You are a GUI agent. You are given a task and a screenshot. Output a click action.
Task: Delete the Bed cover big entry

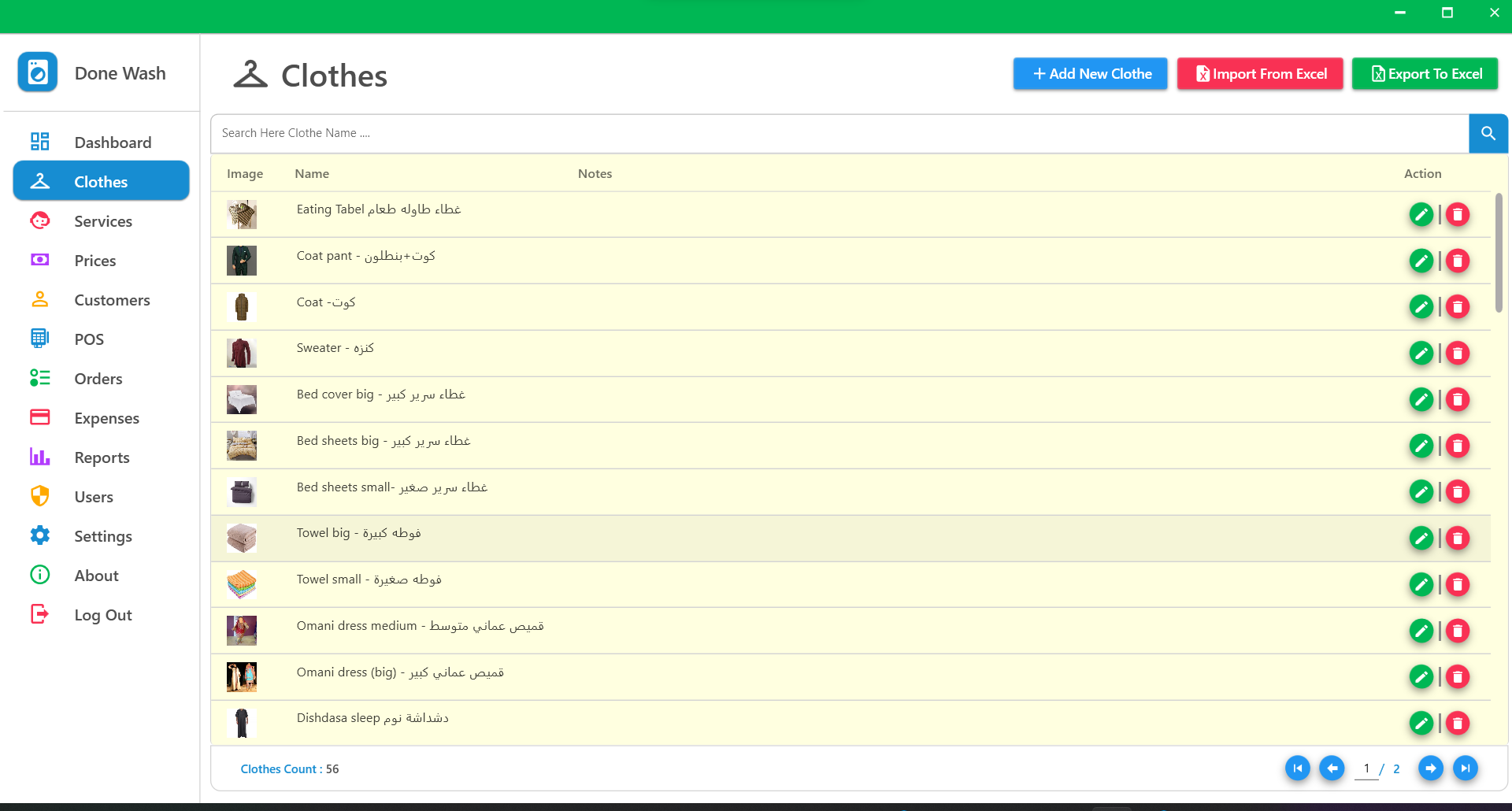coord(1458,400)
